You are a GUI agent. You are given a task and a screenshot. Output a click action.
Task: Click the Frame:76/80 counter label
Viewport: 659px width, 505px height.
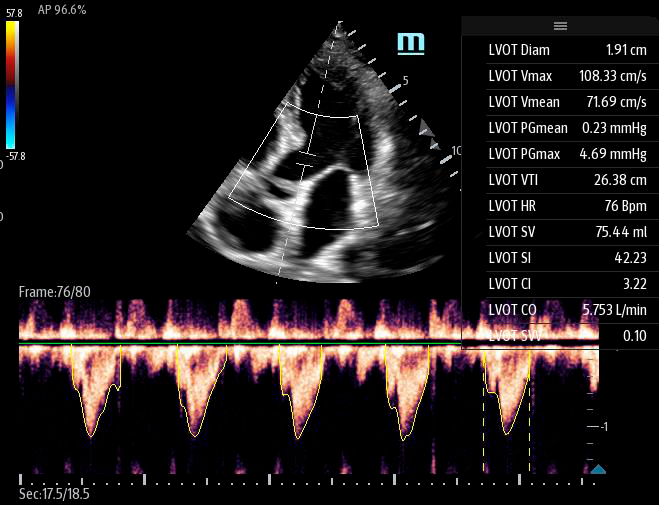click(x=53, y=291)
